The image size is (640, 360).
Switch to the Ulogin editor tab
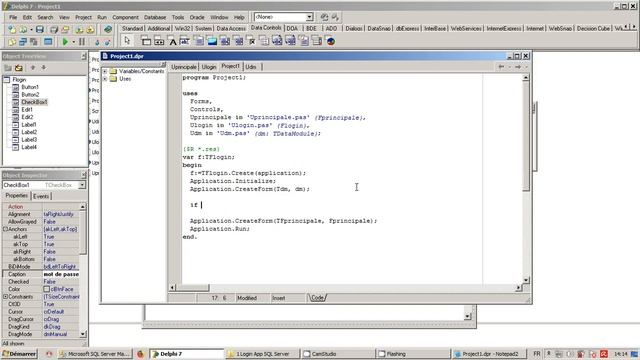[209, 67]
